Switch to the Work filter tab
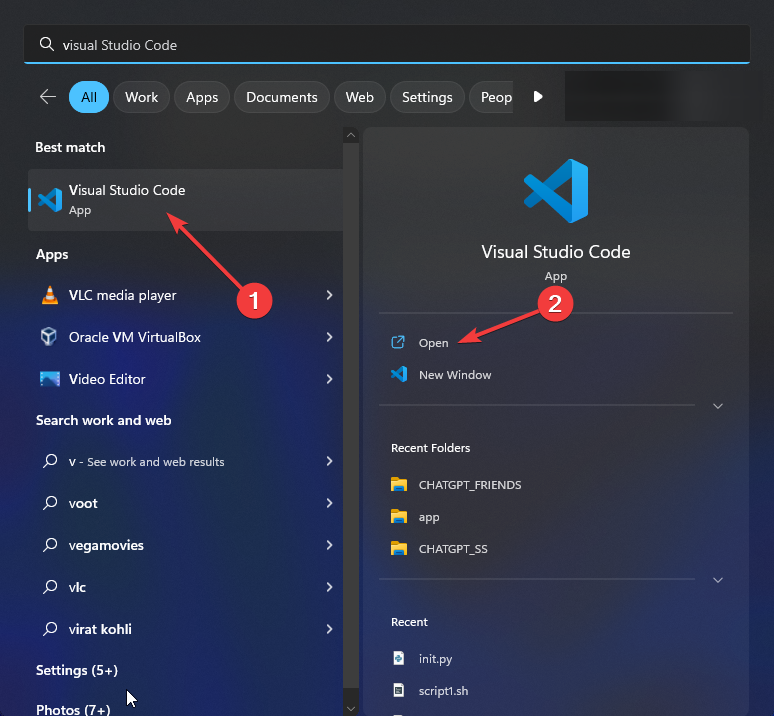The image size is (774, 716). [x=142, y=97]
